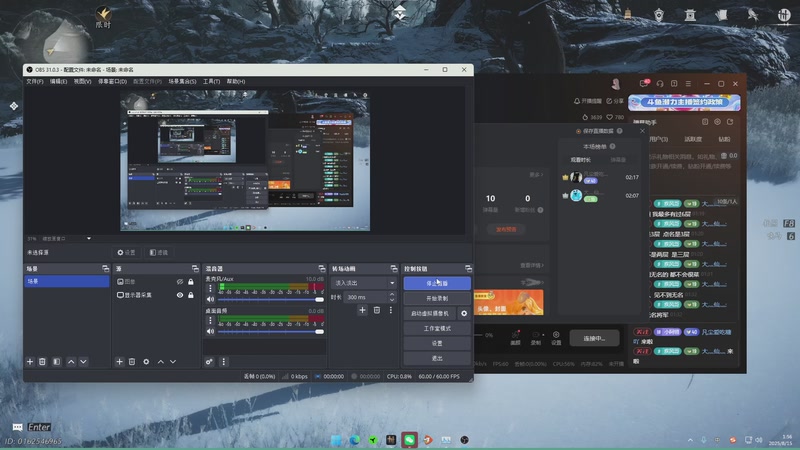This screenshot has width=800, height=450.
Task: Open the preview scaling dropdown below the preview
Action: pyautogui.click(x=89, y=238)
